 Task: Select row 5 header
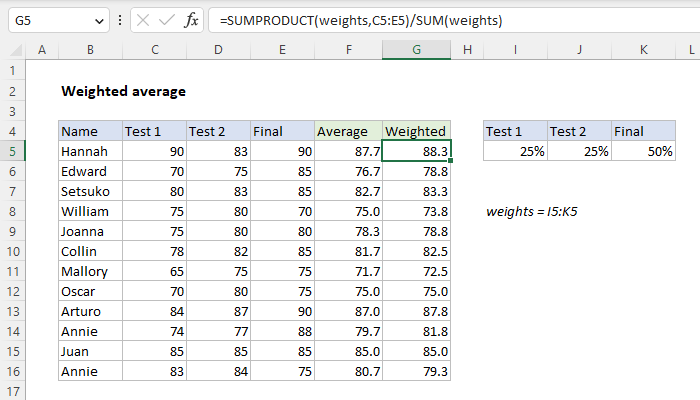[12, 151]
